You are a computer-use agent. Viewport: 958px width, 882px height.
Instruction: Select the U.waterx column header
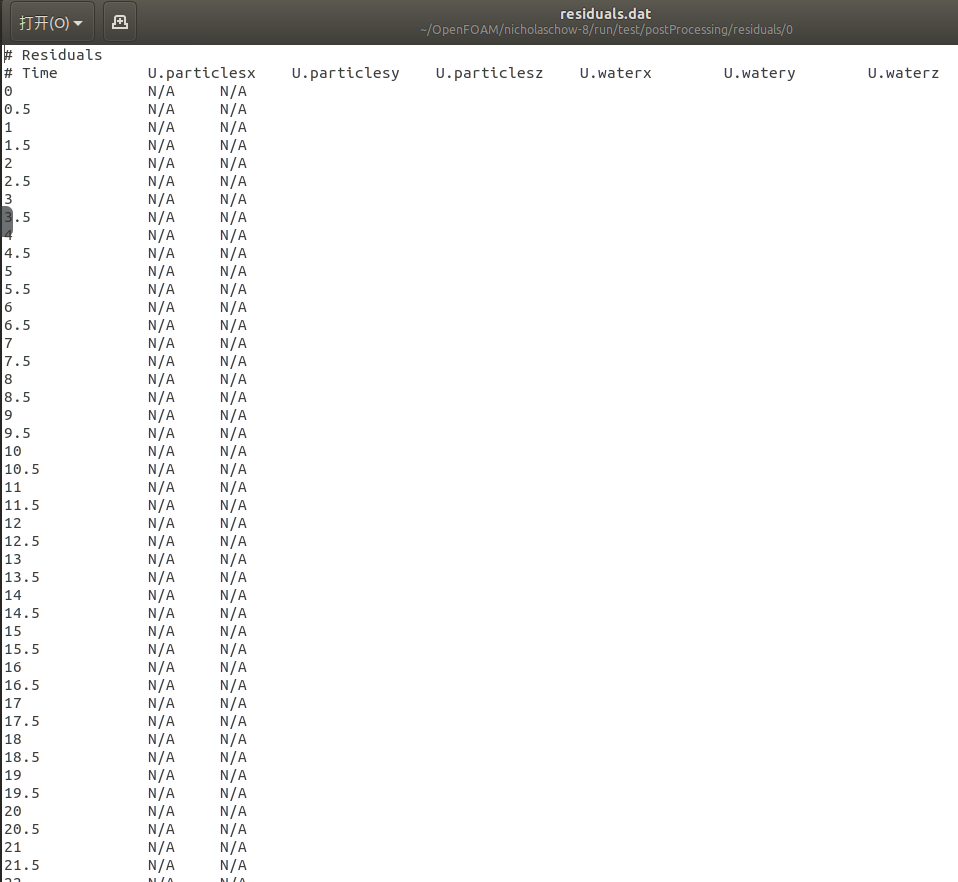(615, 73)
